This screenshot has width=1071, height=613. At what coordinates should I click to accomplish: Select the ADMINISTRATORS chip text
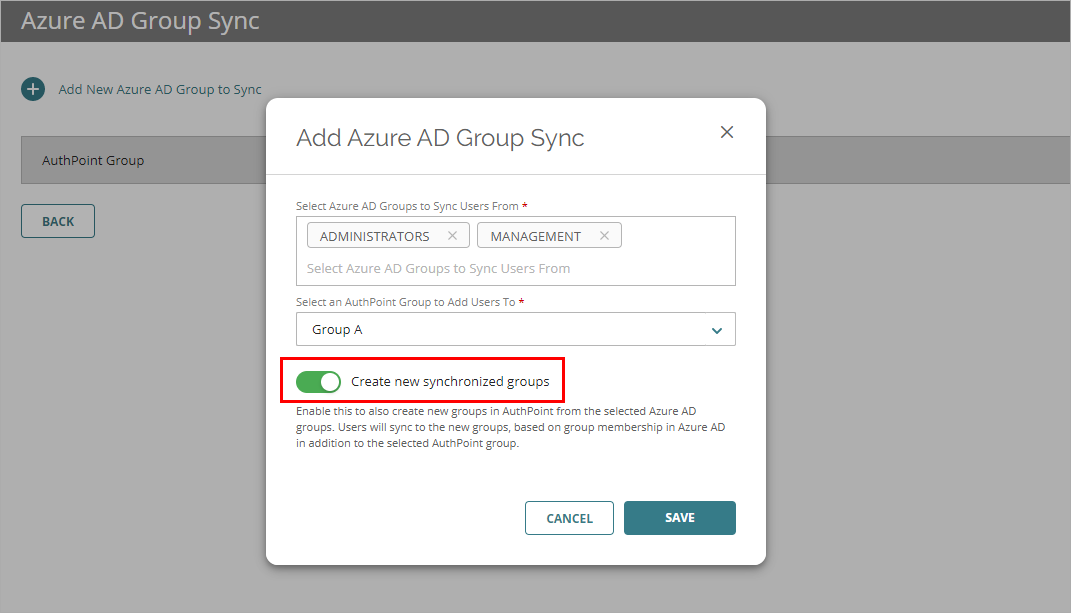point(374,236)
